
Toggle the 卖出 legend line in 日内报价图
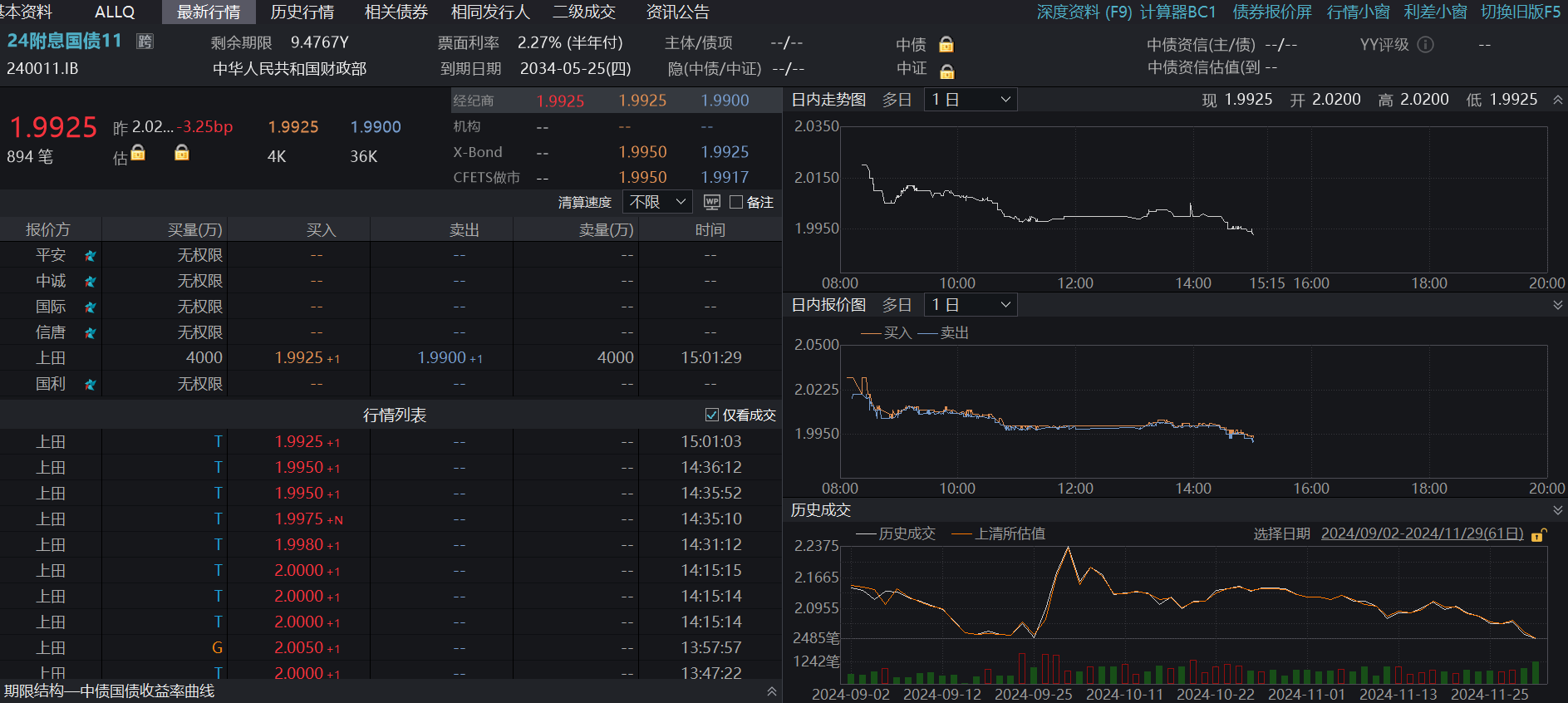(943, 333)
